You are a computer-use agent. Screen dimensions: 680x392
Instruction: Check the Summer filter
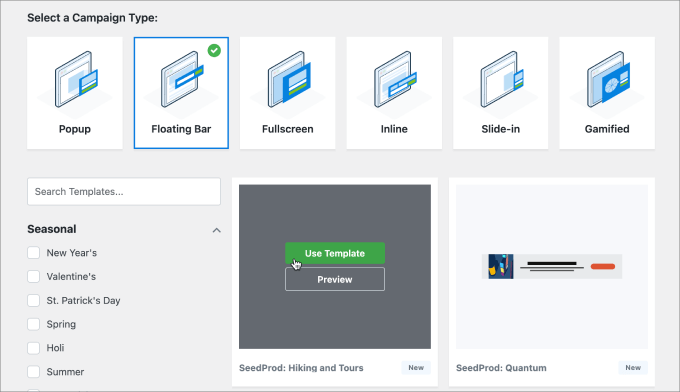click(x=33, y=372)
